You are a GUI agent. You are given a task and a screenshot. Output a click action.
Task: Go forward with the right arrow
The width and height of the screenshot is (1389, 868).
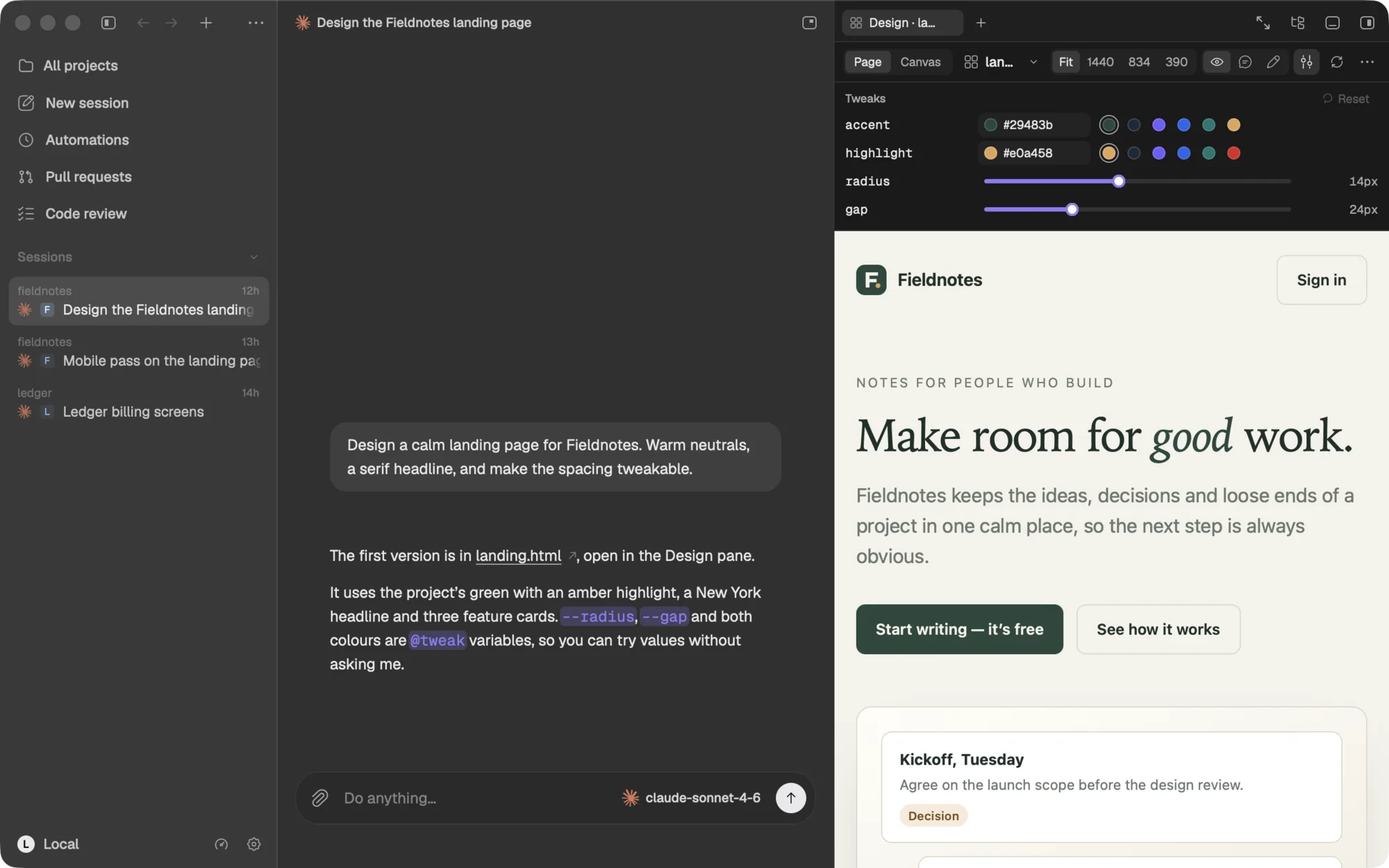pyautogui.click(x=172, y=23)
